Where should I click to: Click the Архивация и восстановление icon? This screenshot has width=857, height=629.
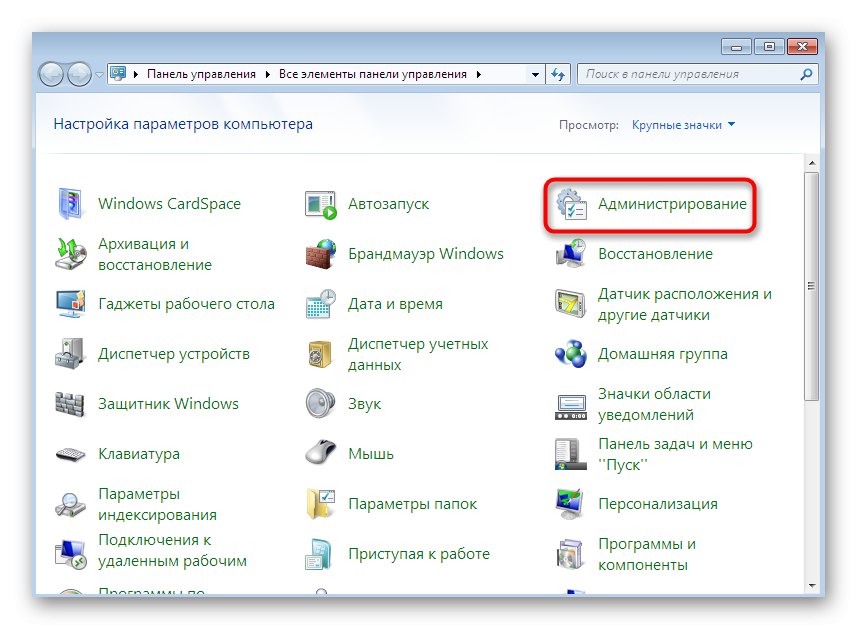pyautogui.click(x=71, y=254)
